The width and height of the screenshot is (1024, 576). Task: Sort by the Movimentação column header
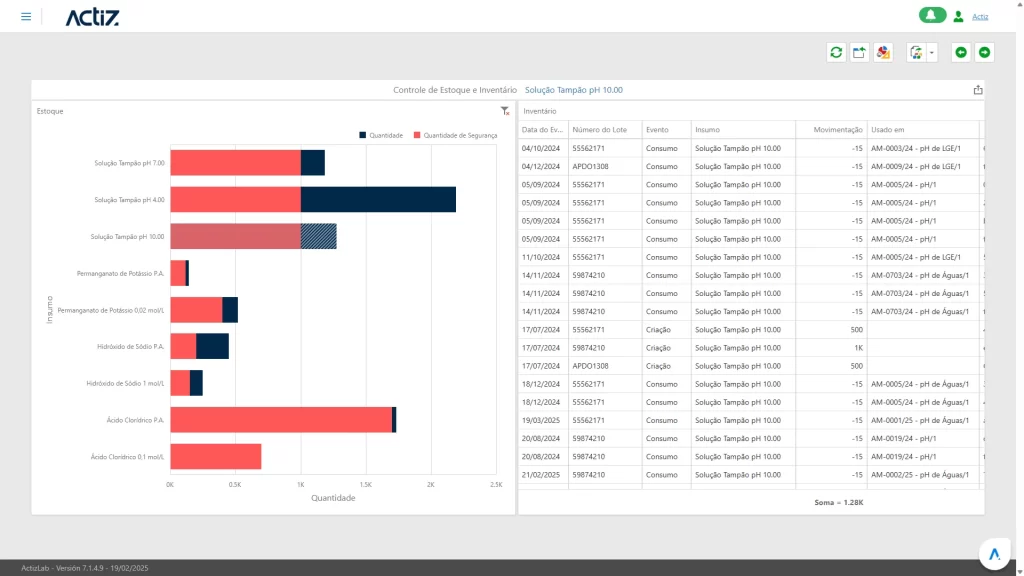coord(831,130)
